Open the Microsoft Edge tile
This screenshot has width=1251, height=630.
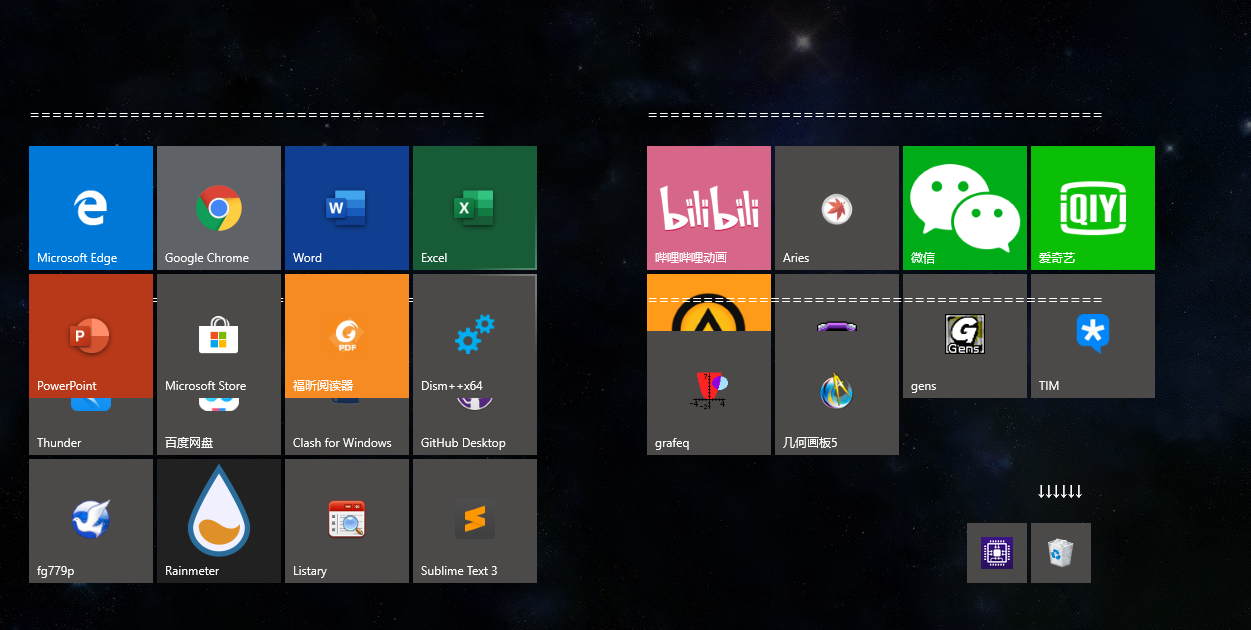[x=91, y=208]
